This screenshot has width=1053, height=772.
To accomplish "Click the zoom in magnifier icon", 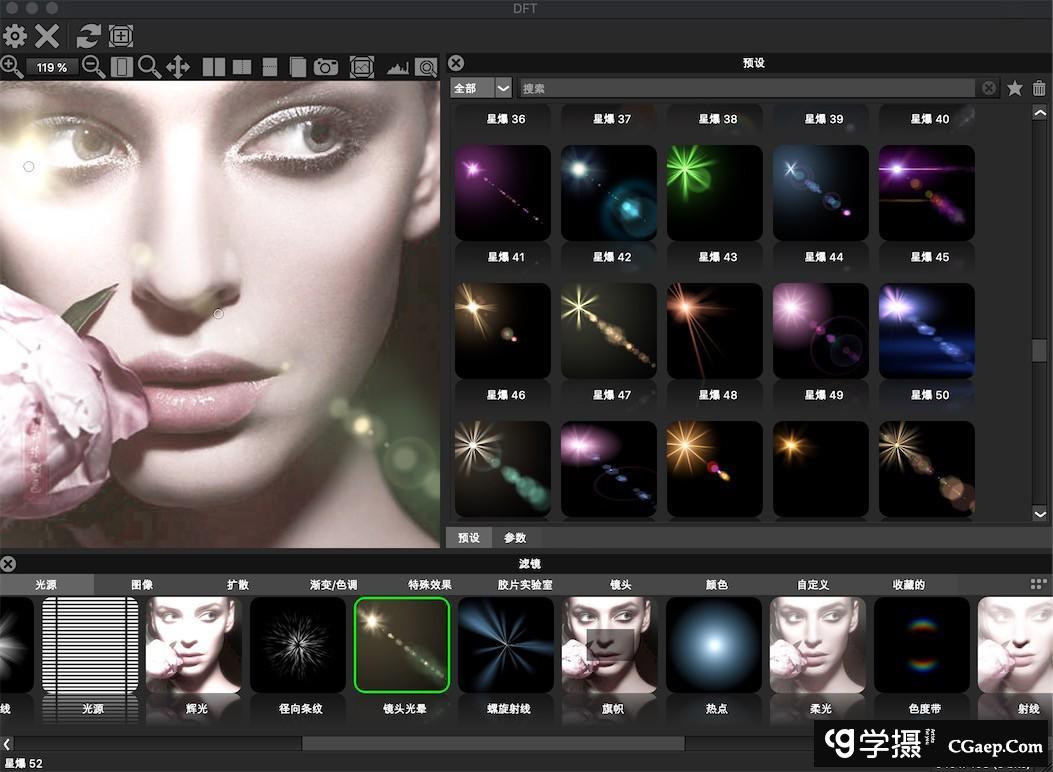I will 12,67.
